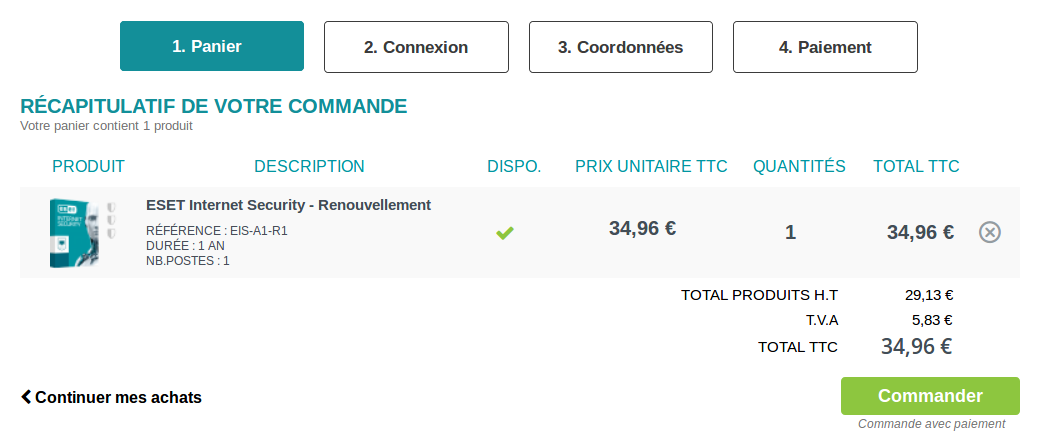Click the unit price 34,96 €
The height and width of the screenshot is (440, 1042).
[x=642, y=228]
